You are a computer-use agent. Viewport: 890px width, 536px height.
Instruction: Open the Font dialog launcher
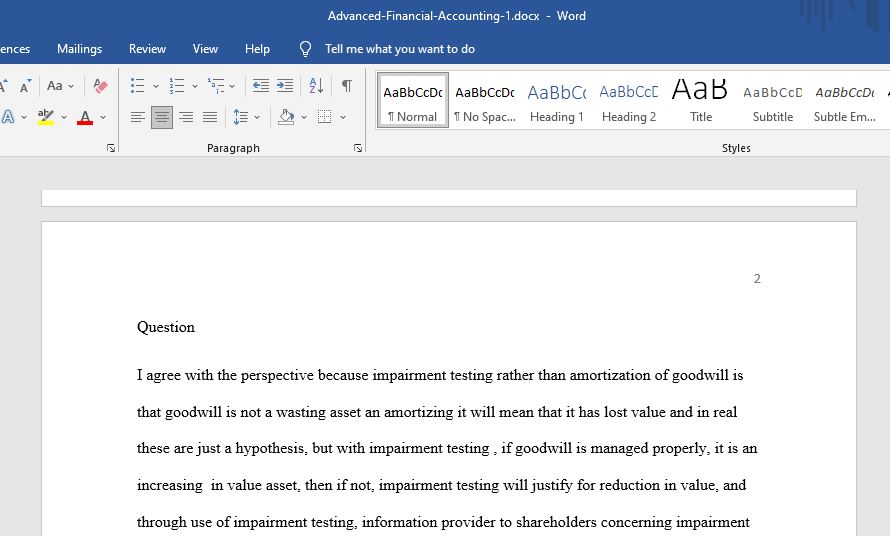point(111,148)
